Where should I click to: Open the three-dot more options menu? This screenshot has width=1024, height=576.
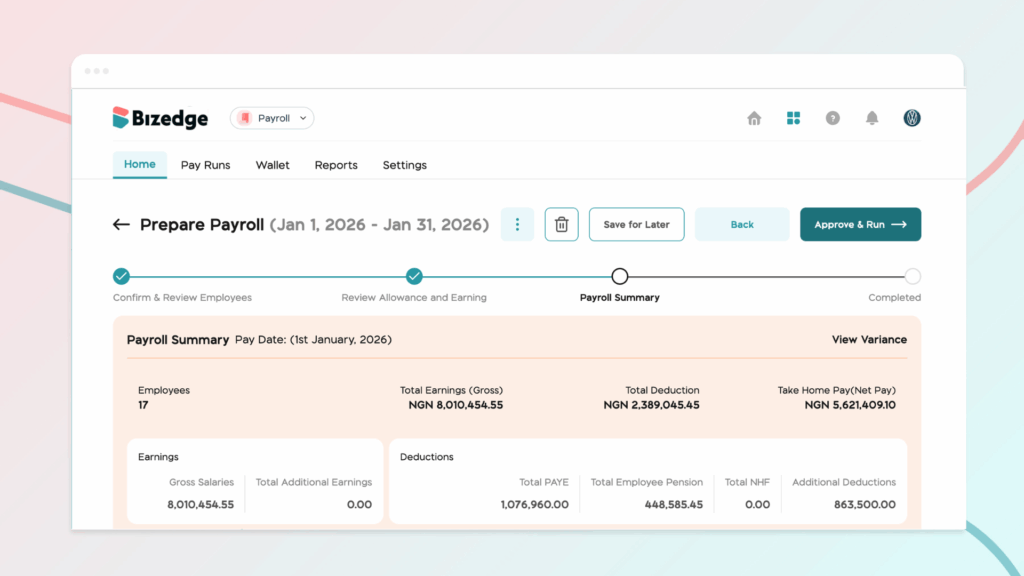click(517, 225)
